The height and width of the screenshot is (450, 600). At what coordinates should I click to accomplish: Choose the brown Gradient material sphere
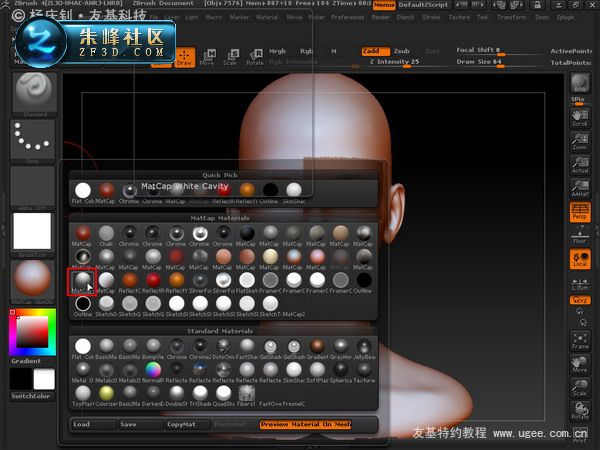tap(317, 349)
